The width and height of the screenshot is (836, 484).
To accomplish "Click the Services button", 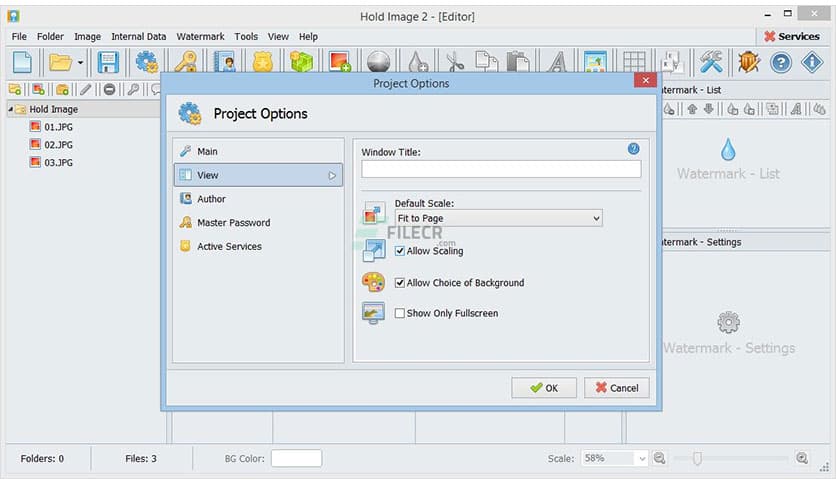I will click(792, 36).
